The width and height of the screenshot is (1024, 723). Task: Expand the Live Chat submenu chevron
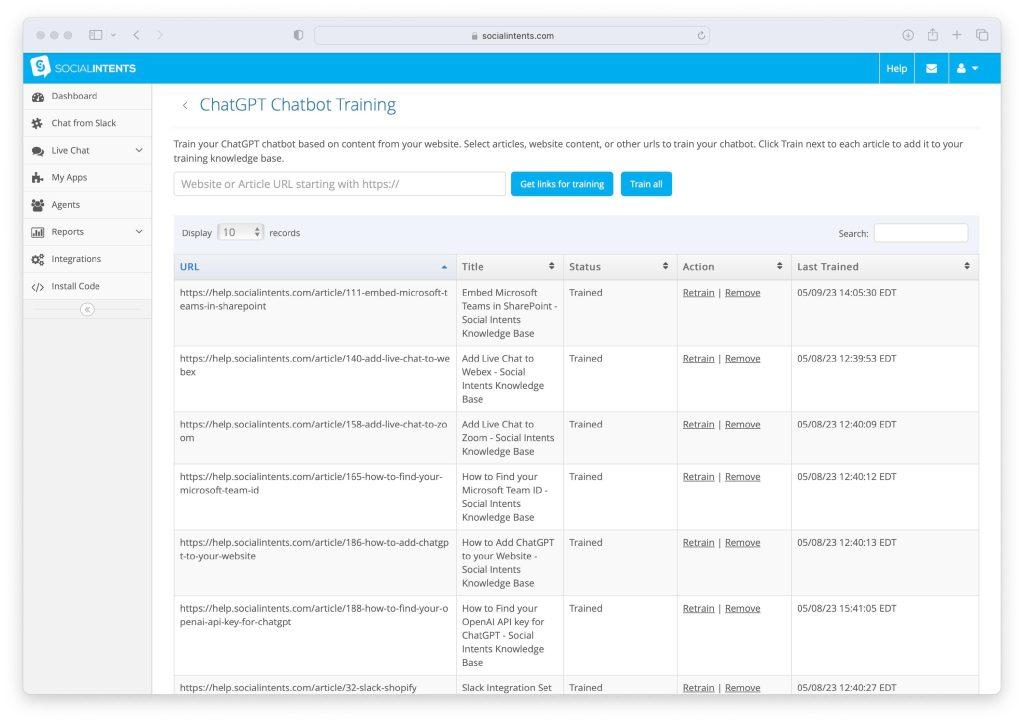pyautogui.click(x=139, y=150)
